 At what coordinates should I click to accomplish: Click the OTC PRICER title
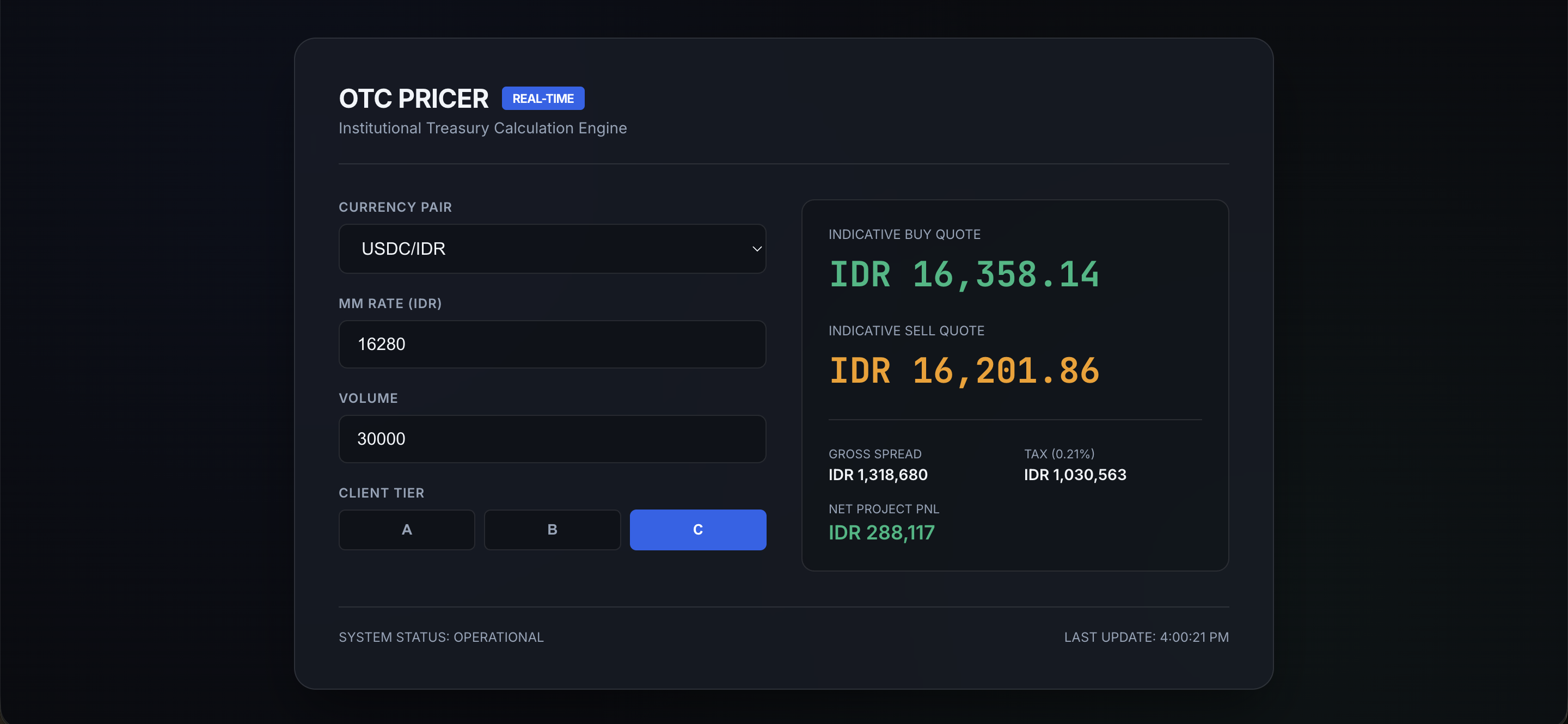[413, 98]
